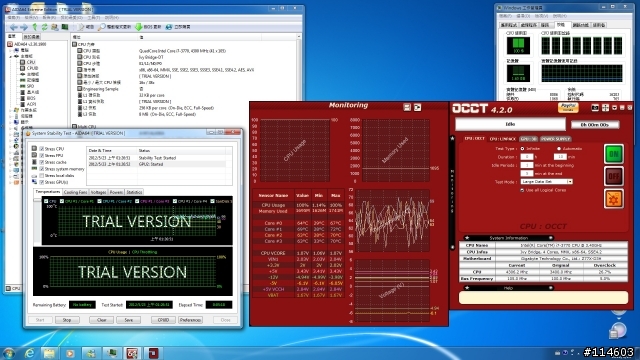Click CPUID button in stability test
This screenshot has width=640, height=360.
coord(163,320)
